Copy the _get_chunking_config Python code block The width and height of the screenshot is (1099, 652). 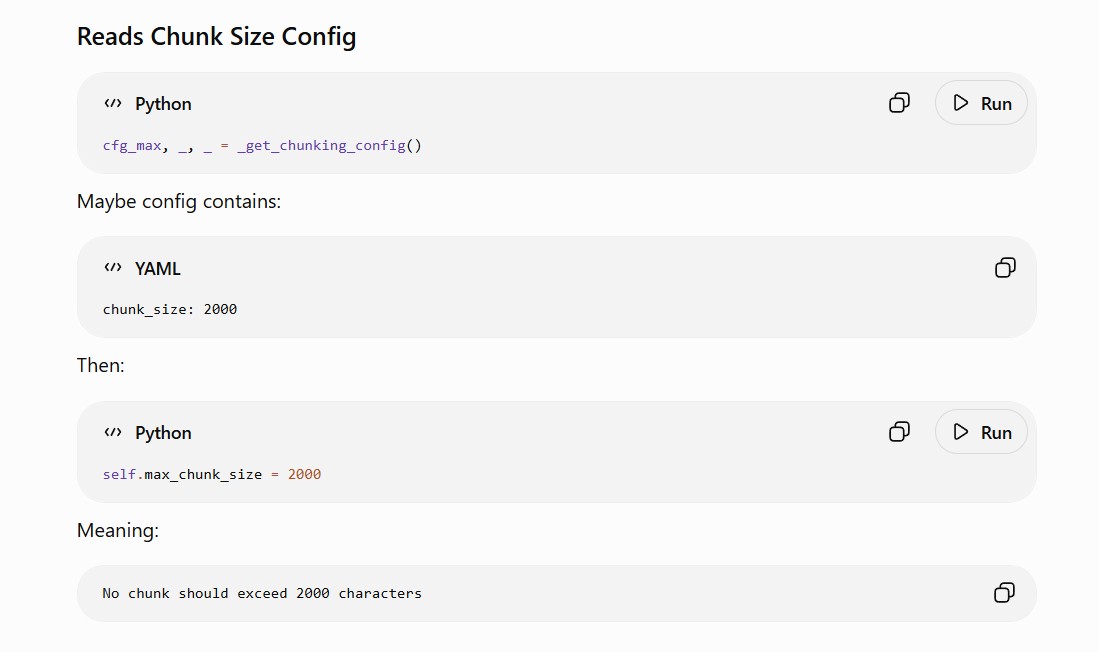(899, 103)
